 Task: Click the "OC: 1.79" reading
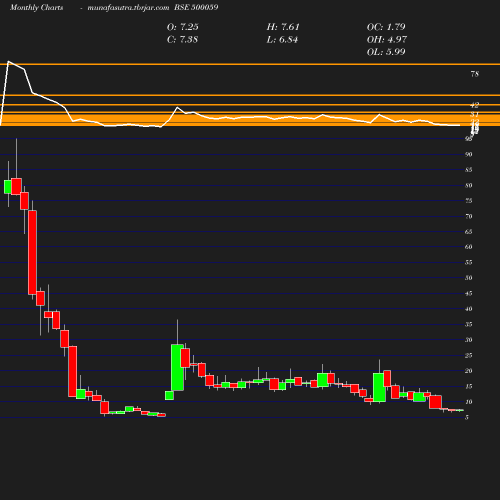point(386,27)
